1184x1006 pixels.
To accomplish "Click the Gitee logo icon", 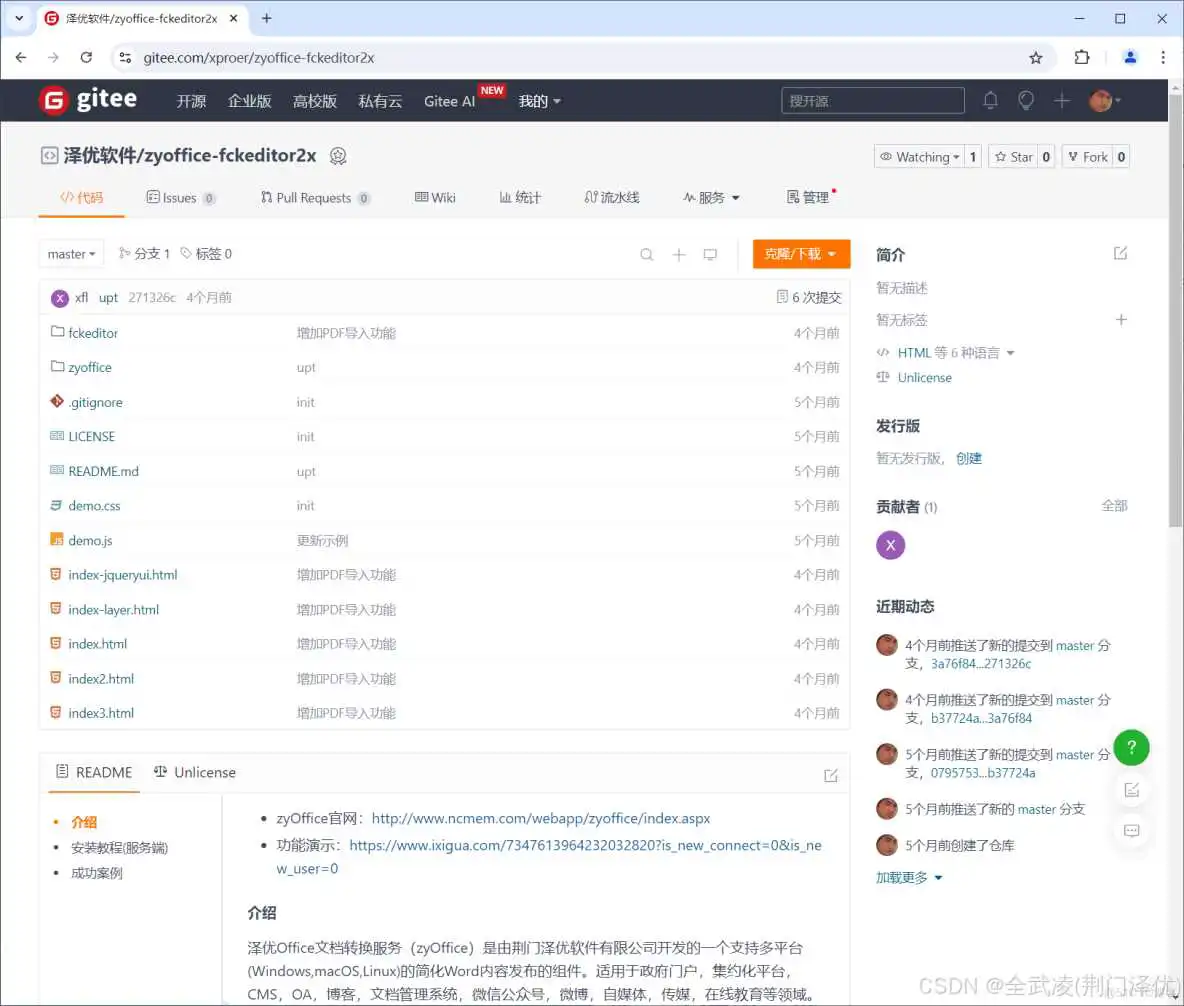I will click(x=53, y=99).
